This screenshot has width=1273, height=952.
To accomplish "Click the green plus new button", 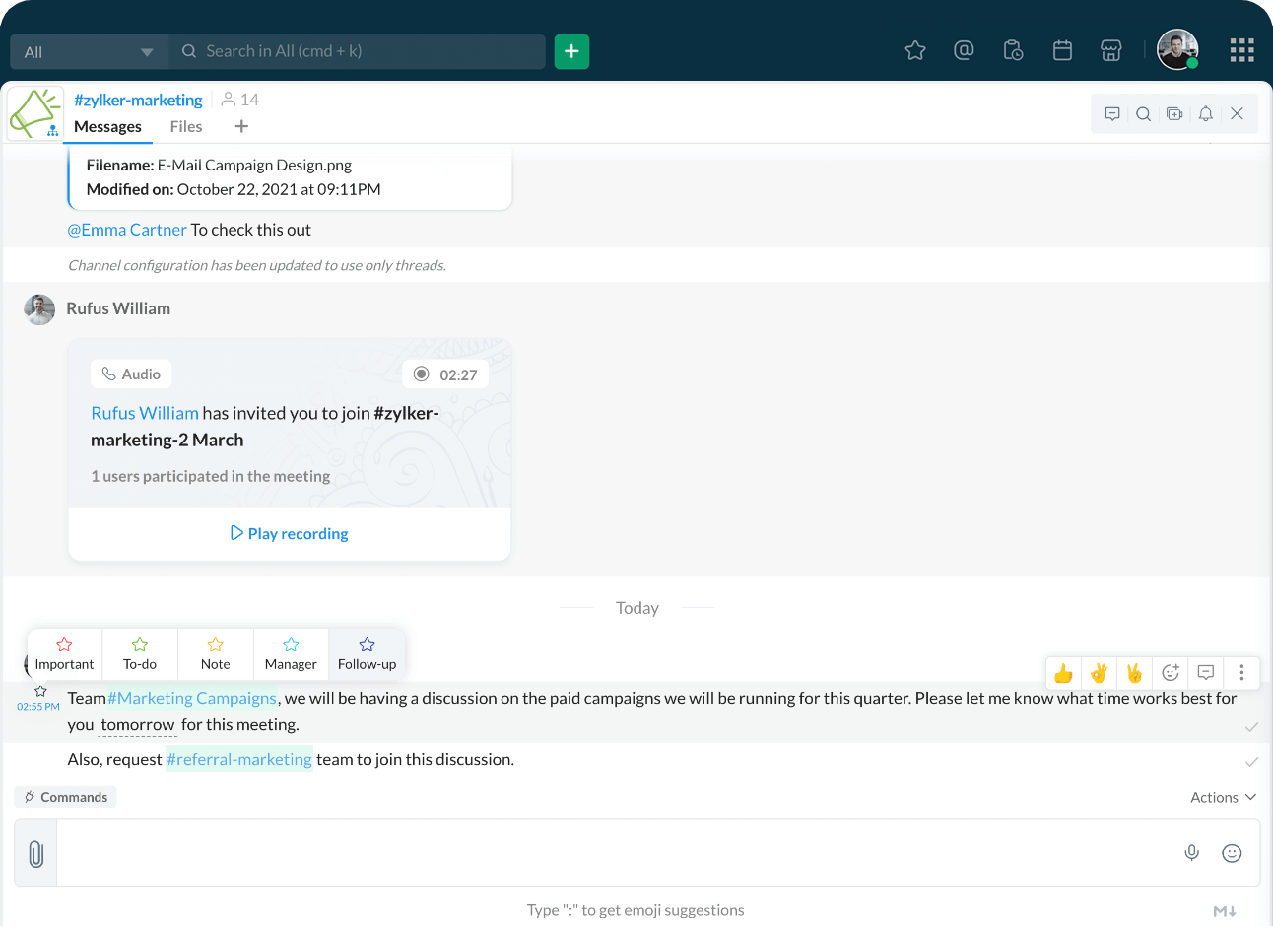I will coord(571,51).
